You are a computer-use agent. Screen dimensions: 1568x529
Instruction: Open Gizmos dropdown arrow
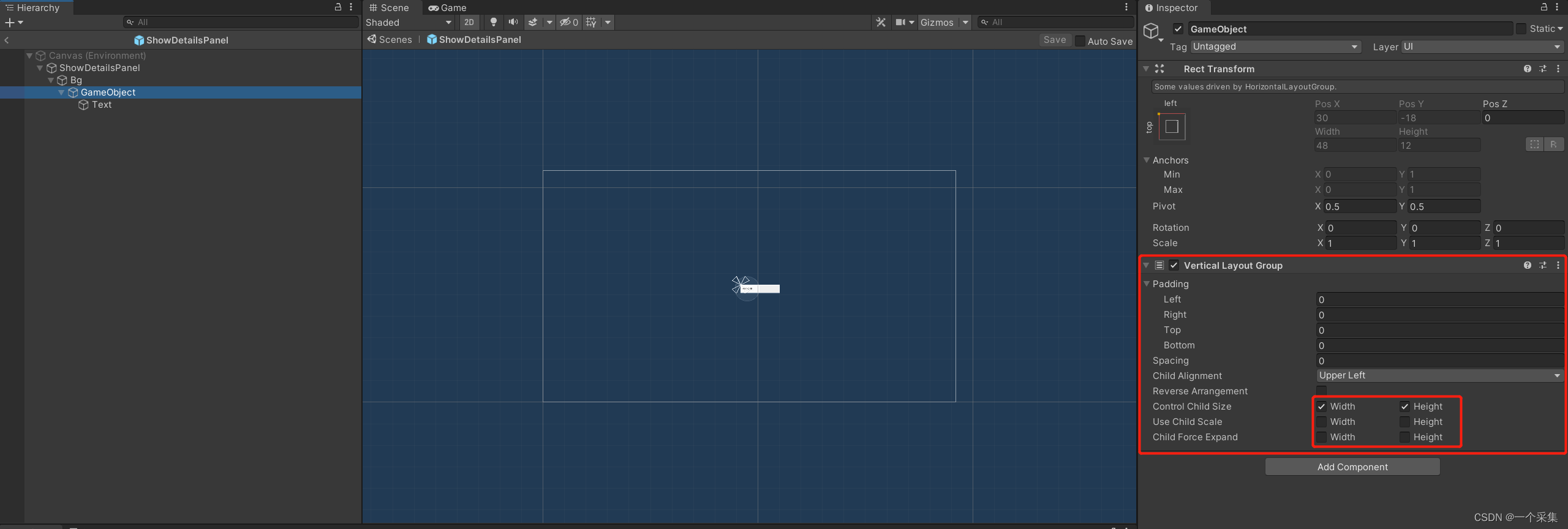point(965,22)
